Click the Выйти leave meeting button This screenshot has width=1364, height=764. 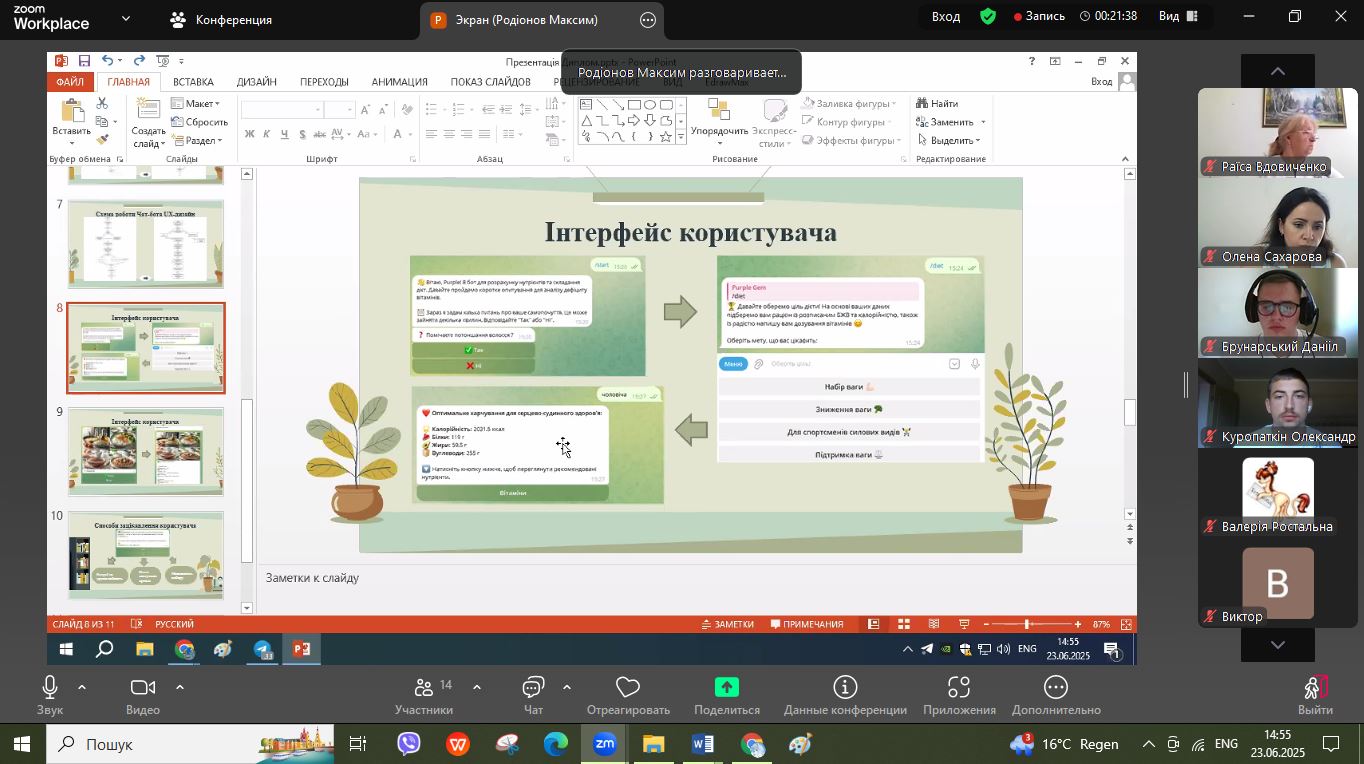pos(1315,696)
